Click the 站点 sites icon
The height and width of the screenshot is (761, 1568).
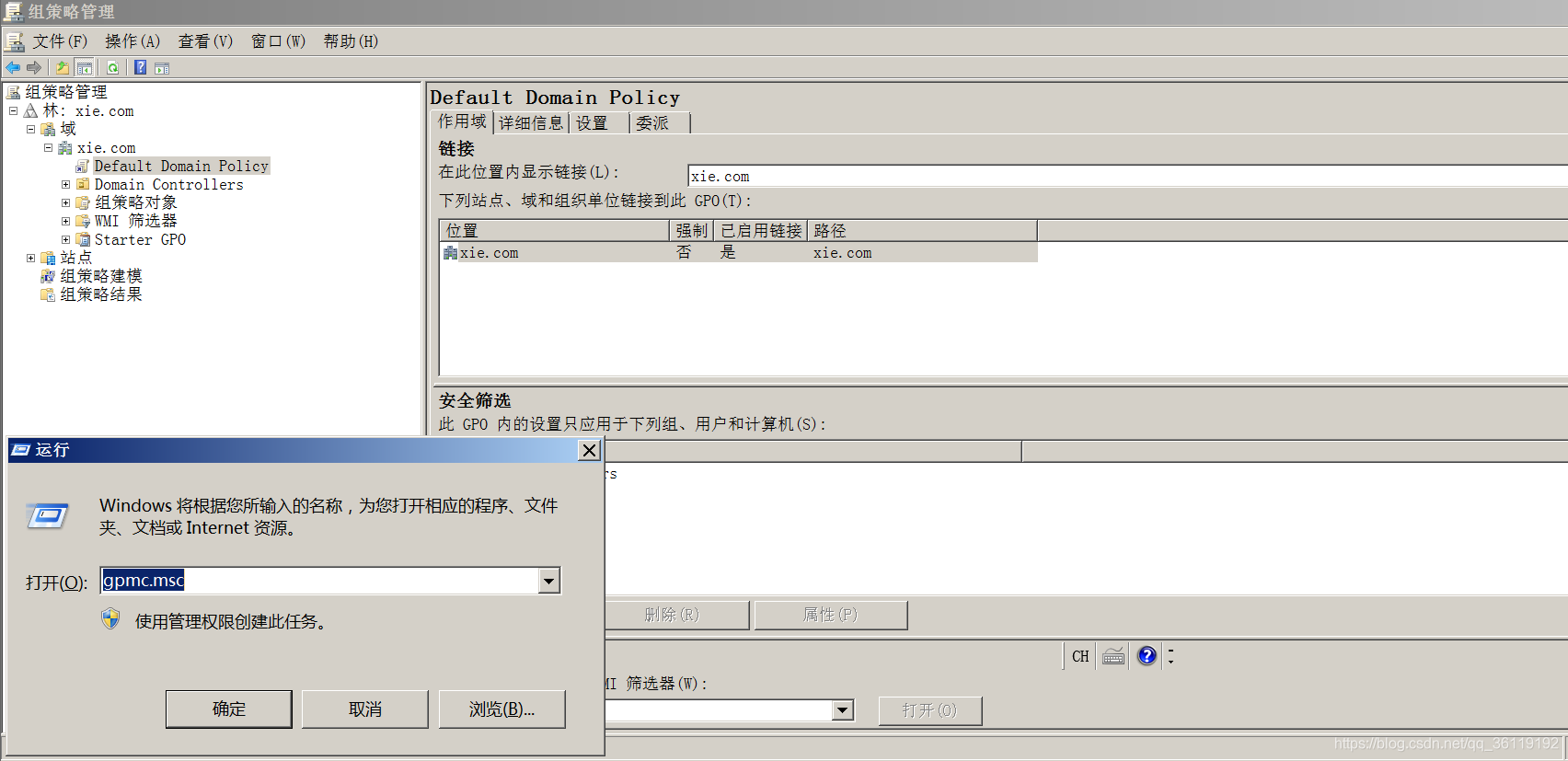(x=48, y=258)
